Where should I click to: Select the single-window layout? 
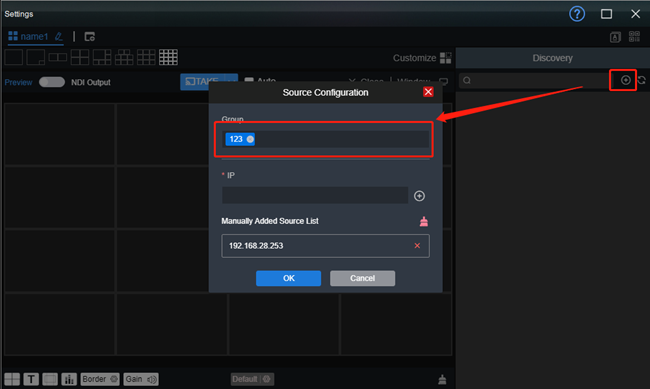tap(14, 57)
